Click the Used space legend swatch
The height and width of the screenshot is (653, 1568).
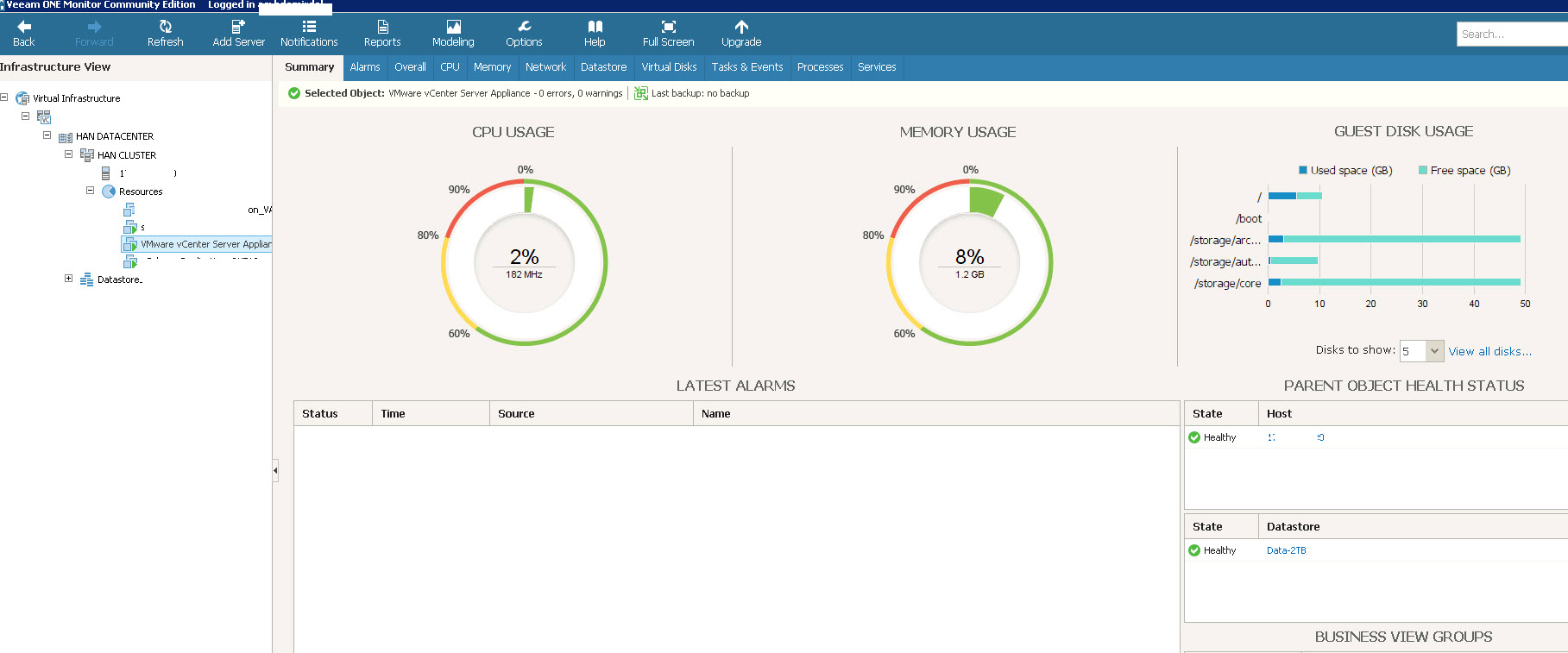coord(1303,171)
